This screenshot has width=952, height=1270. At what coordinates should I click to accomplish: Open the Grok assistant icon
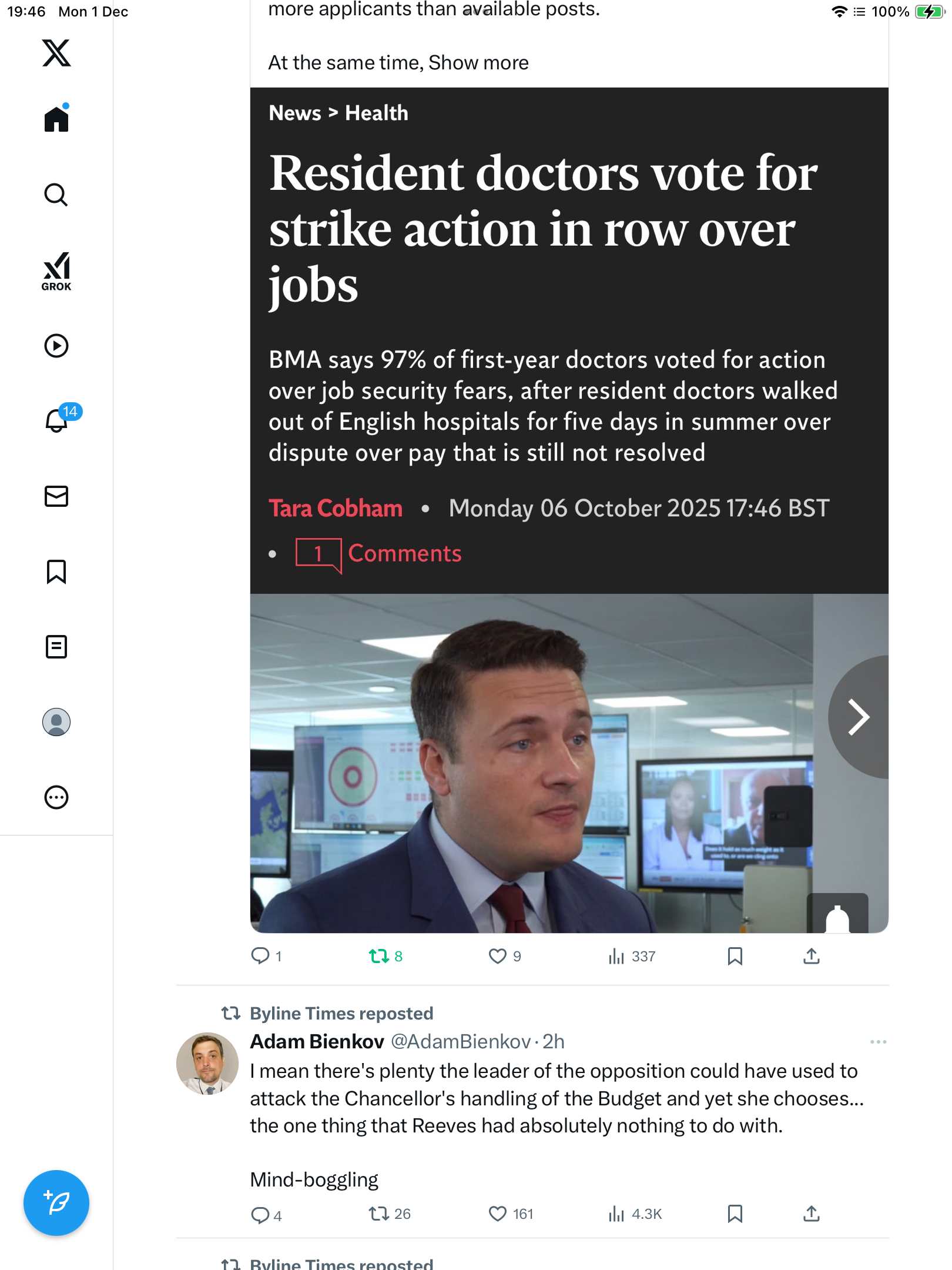coord(56,271)
